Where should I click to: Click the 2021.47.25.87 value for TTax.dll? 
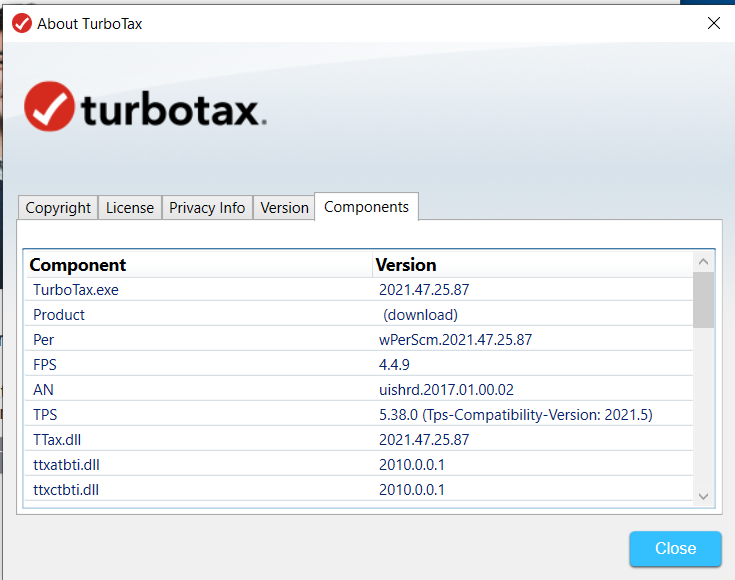pyautogui.click(x=424, y=440)
